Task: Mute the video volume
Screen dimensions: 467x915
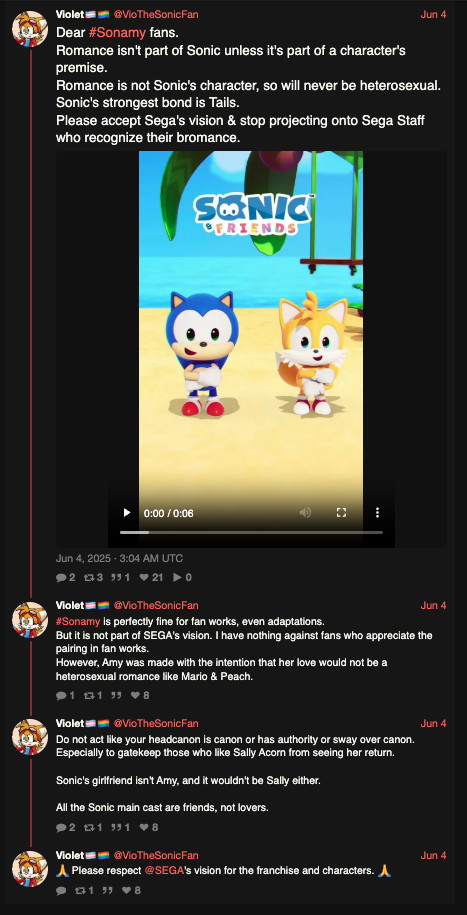Action: click(305, 512)
